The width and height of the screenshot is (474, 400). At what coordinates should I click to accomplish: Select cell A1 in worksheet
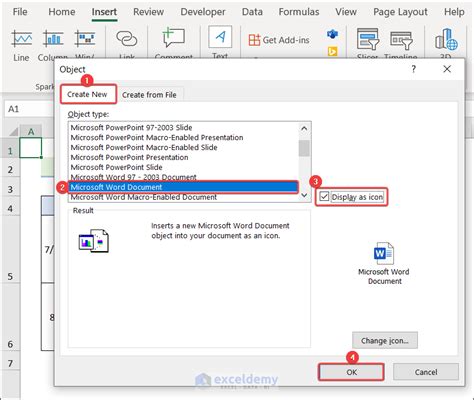point(31,147)
